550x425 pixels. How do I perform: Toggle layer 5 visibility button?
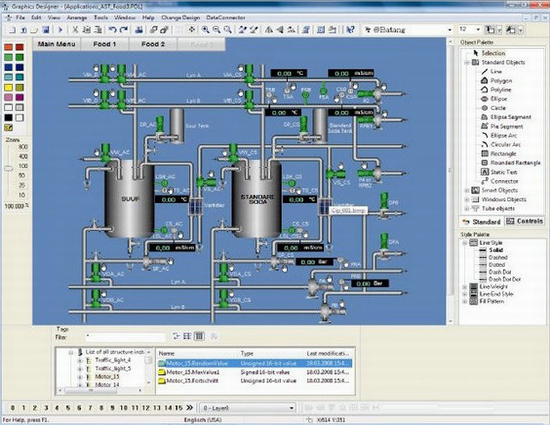68,408
